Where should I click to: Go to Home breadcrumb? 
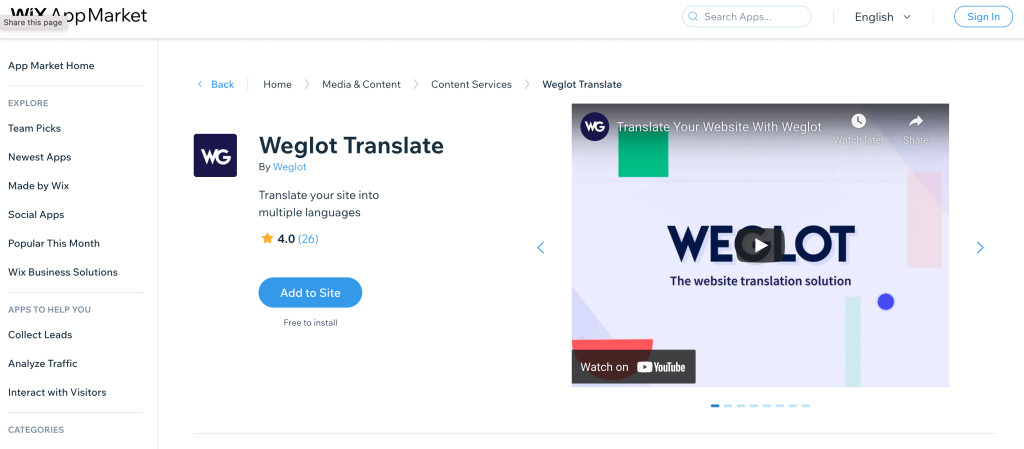(x=277, y=84)
